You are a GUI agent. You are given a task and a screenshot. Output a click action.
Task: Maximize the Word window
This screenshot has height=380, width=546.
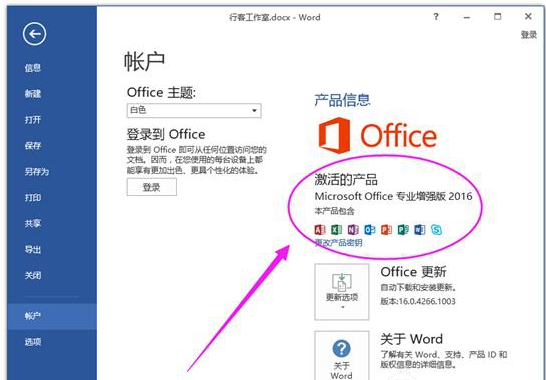pyautogui.click(x=498, y=16)
